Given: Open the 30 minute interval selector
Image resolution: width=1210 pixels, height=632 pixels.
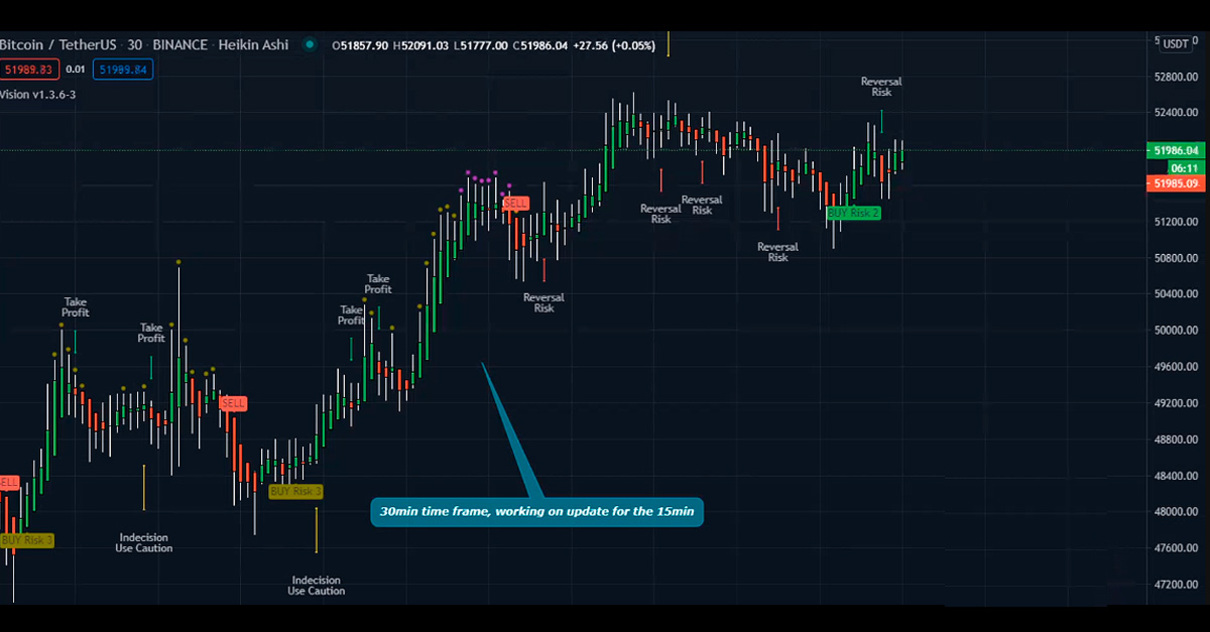Looking at the screenshot, I should (x=134, y=45).
